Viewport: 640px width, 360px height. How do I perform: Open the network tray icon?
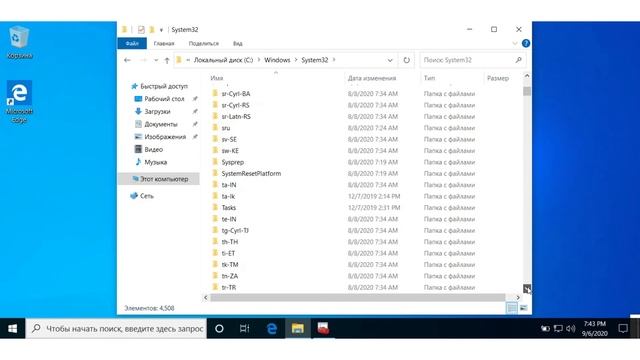click(558, 329)
